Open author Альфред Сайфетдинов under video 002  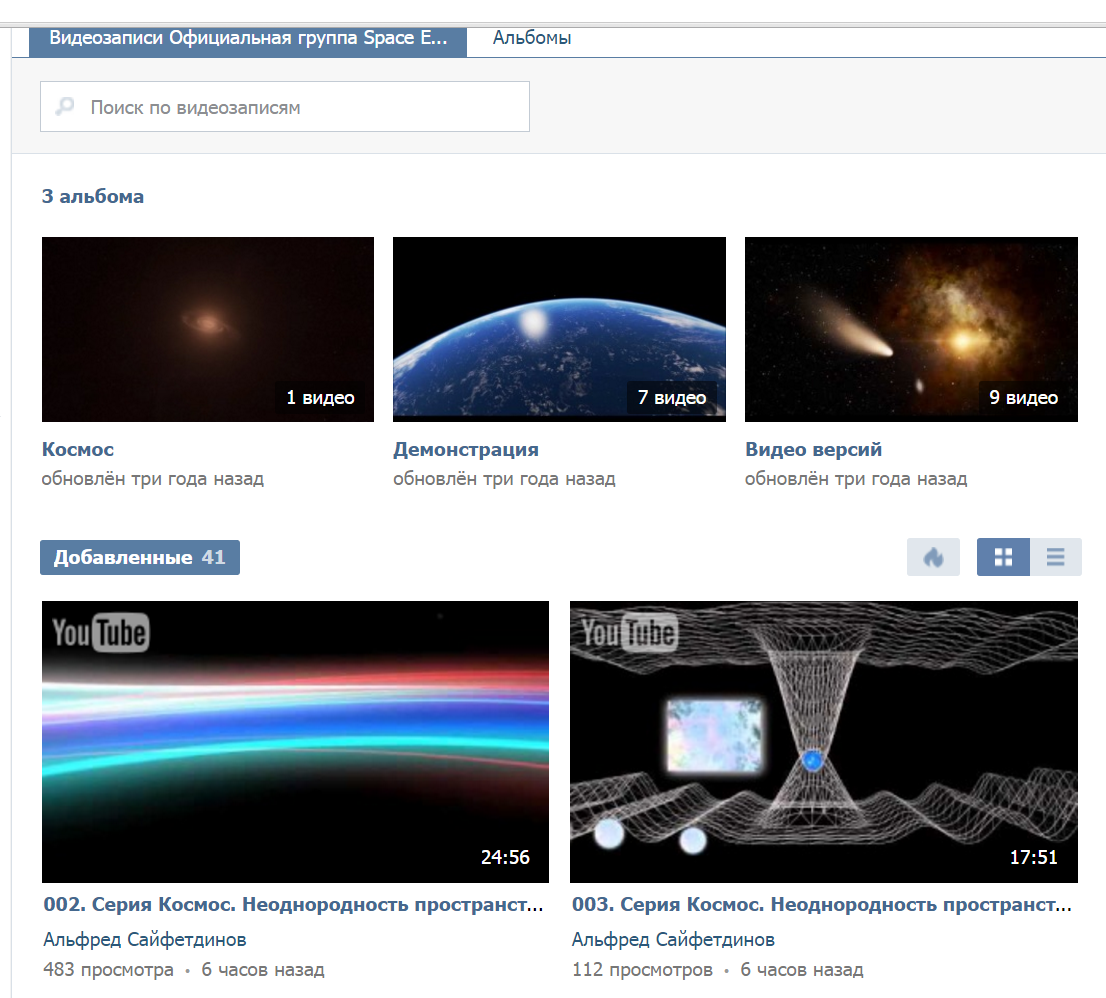[x=145, y=939]
